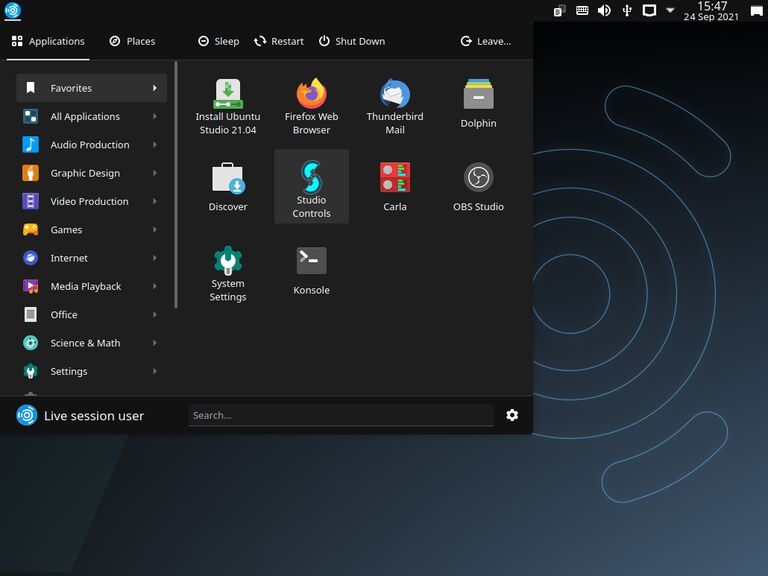
Task: Select the Settings category
Action: point(92,371)
